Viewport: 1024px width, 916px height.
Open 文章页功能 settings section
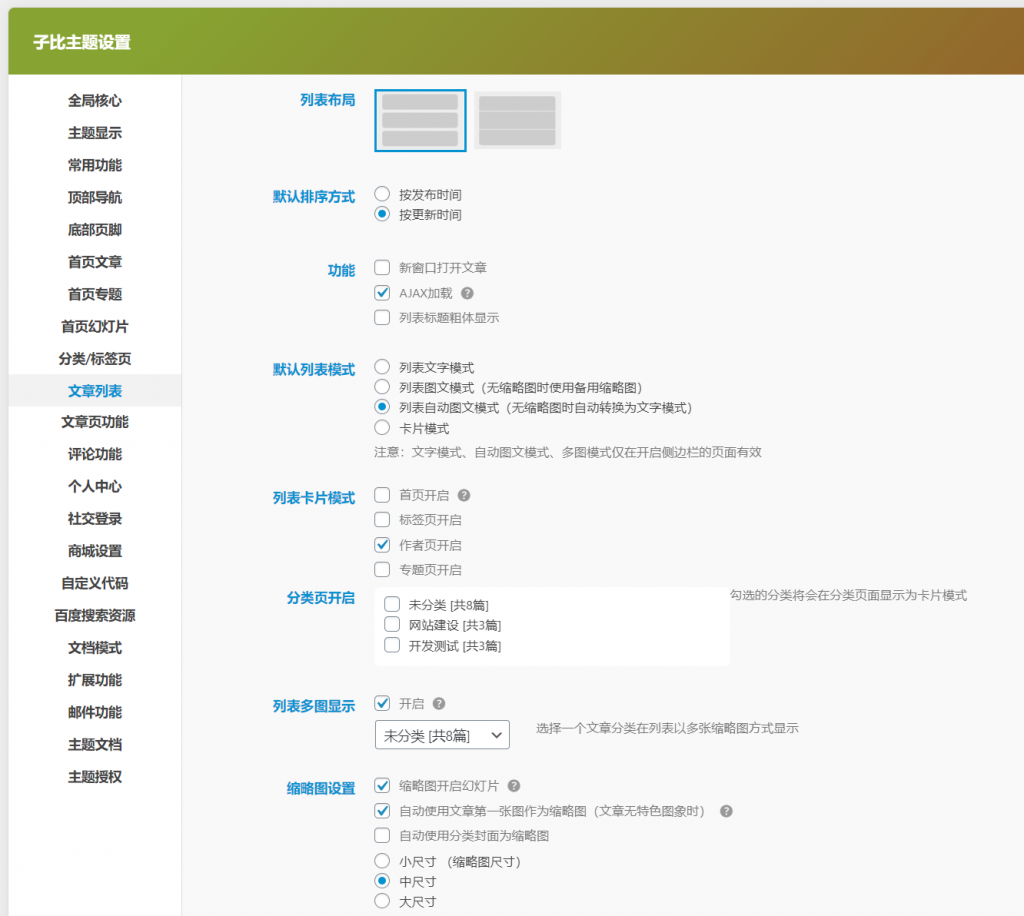(95, 422)
